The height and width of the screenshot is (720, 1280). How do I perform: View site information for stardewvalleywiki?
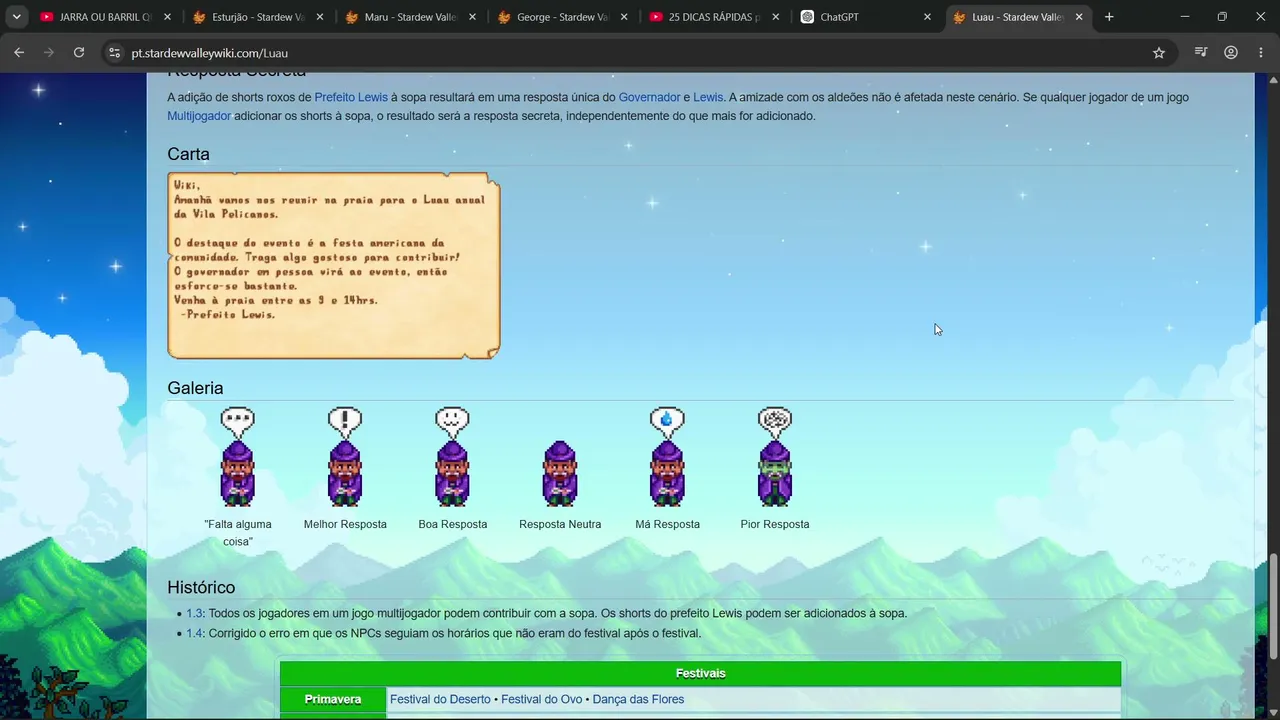[114, 53]
